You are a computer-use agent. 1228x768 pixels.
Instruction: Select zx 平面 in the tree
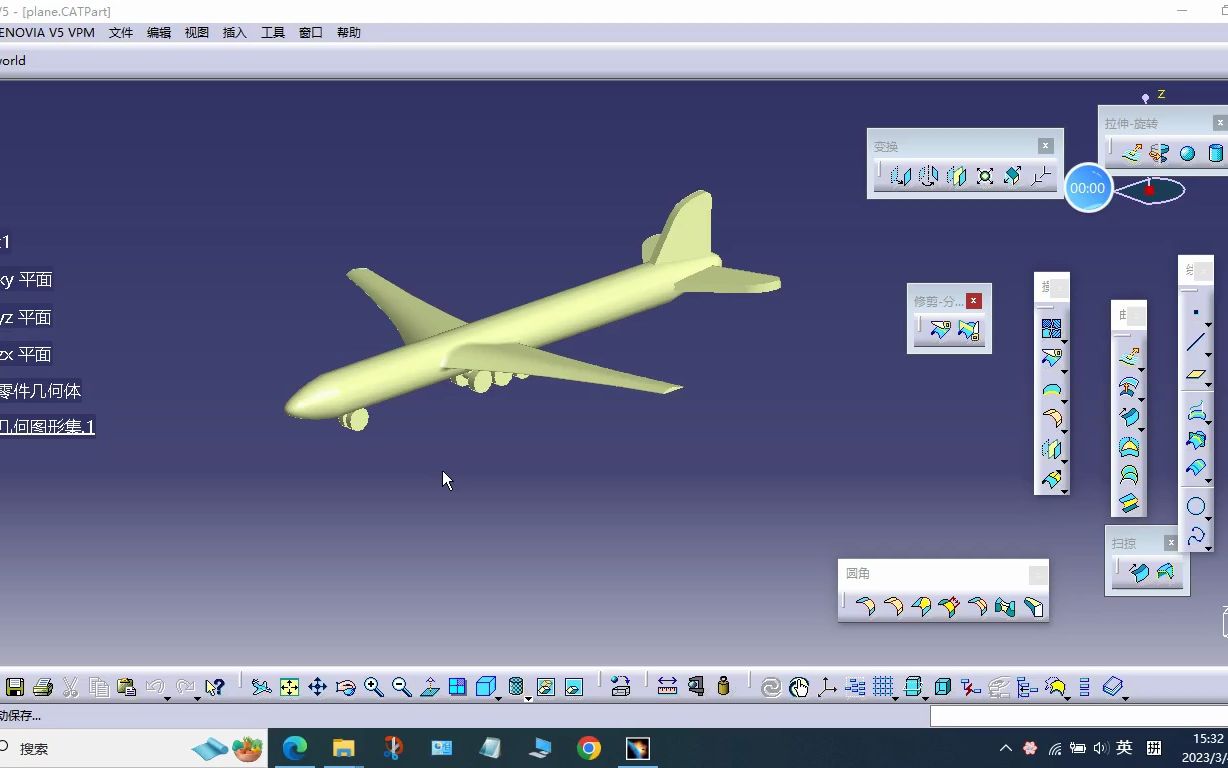(26, 354)
